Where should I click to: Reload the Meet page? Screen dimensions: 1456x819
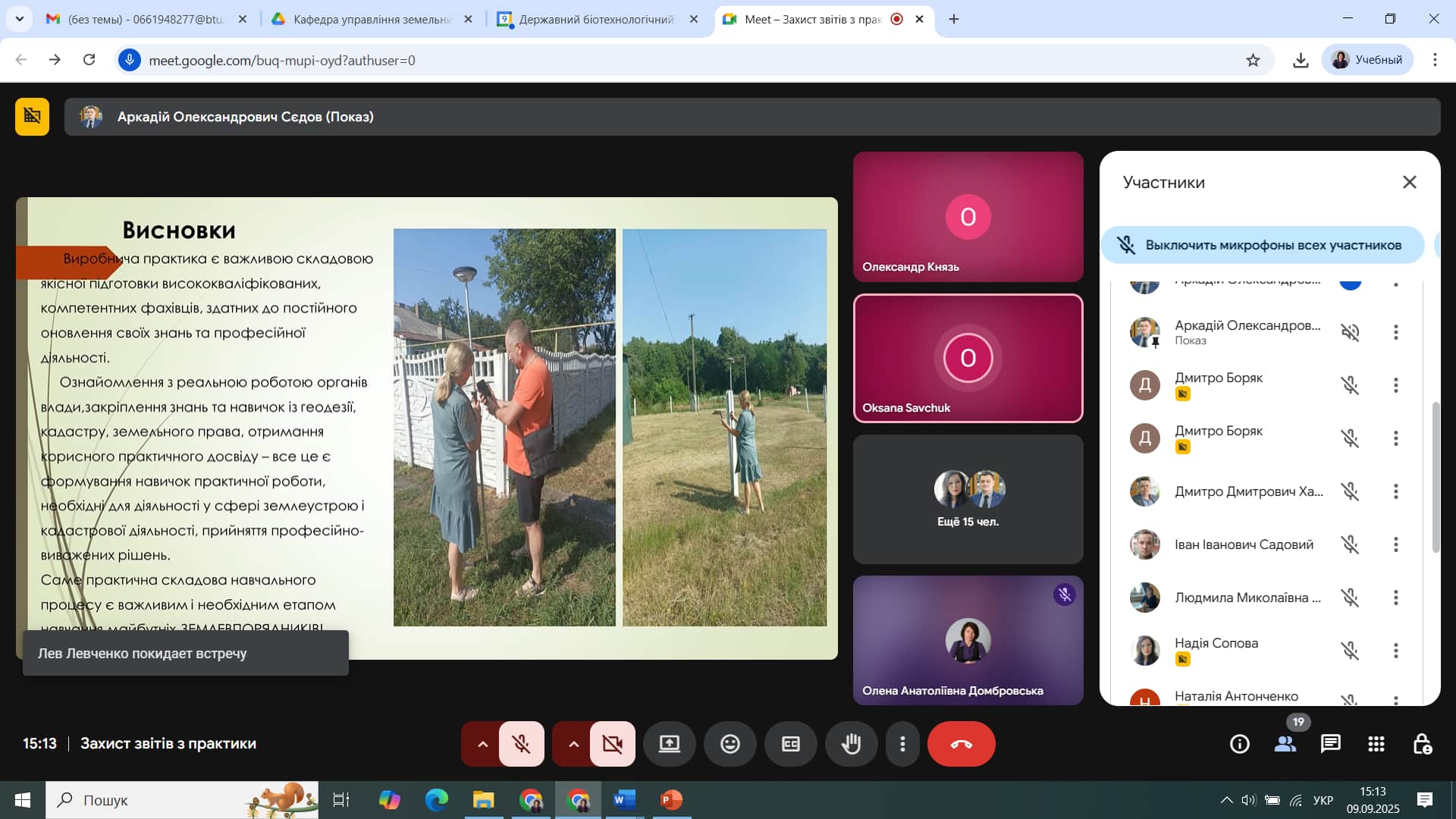pyautogui.click(x=89, y=60)
